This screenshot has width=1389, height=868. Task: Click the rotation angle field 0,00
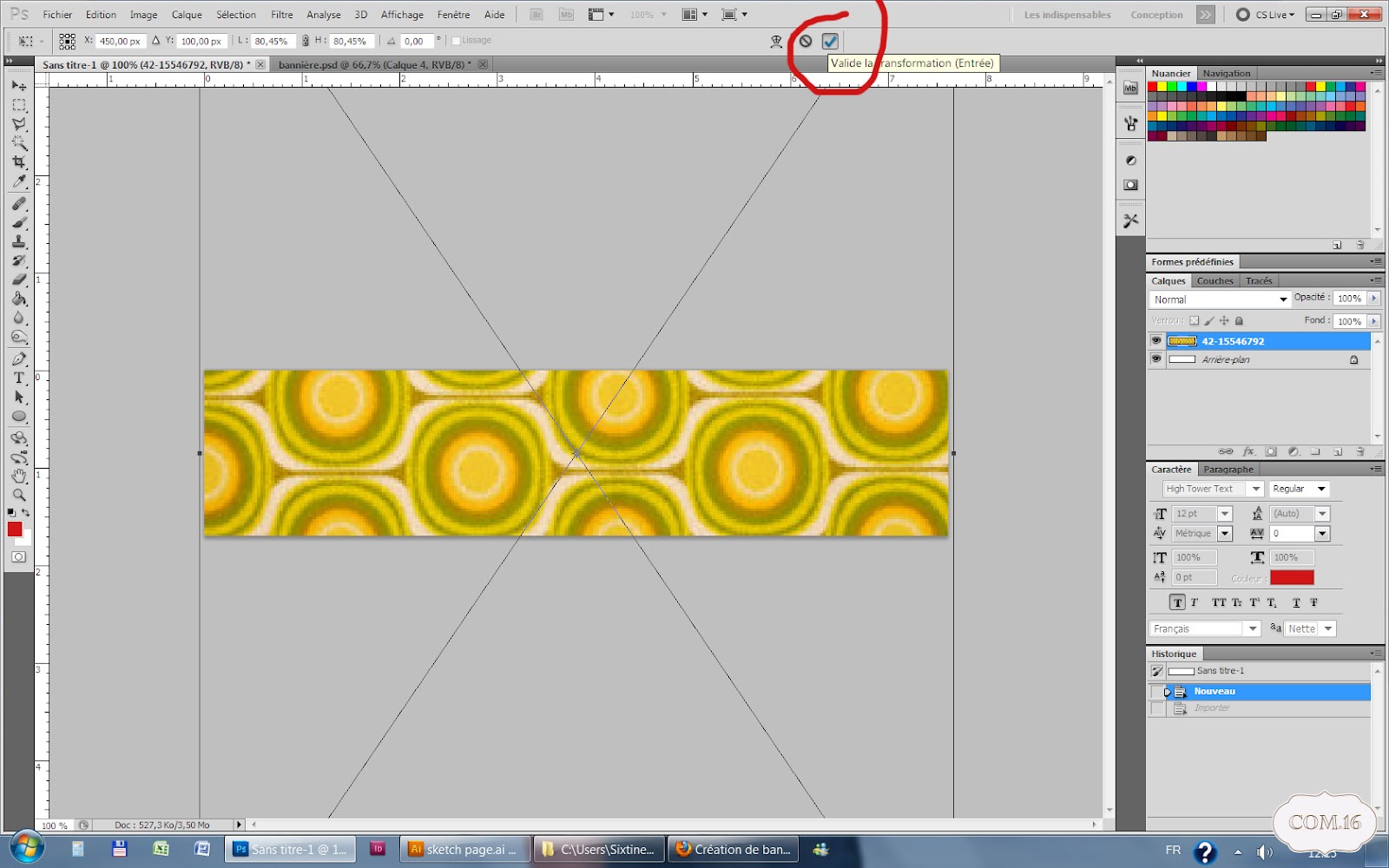click(417, 41)
